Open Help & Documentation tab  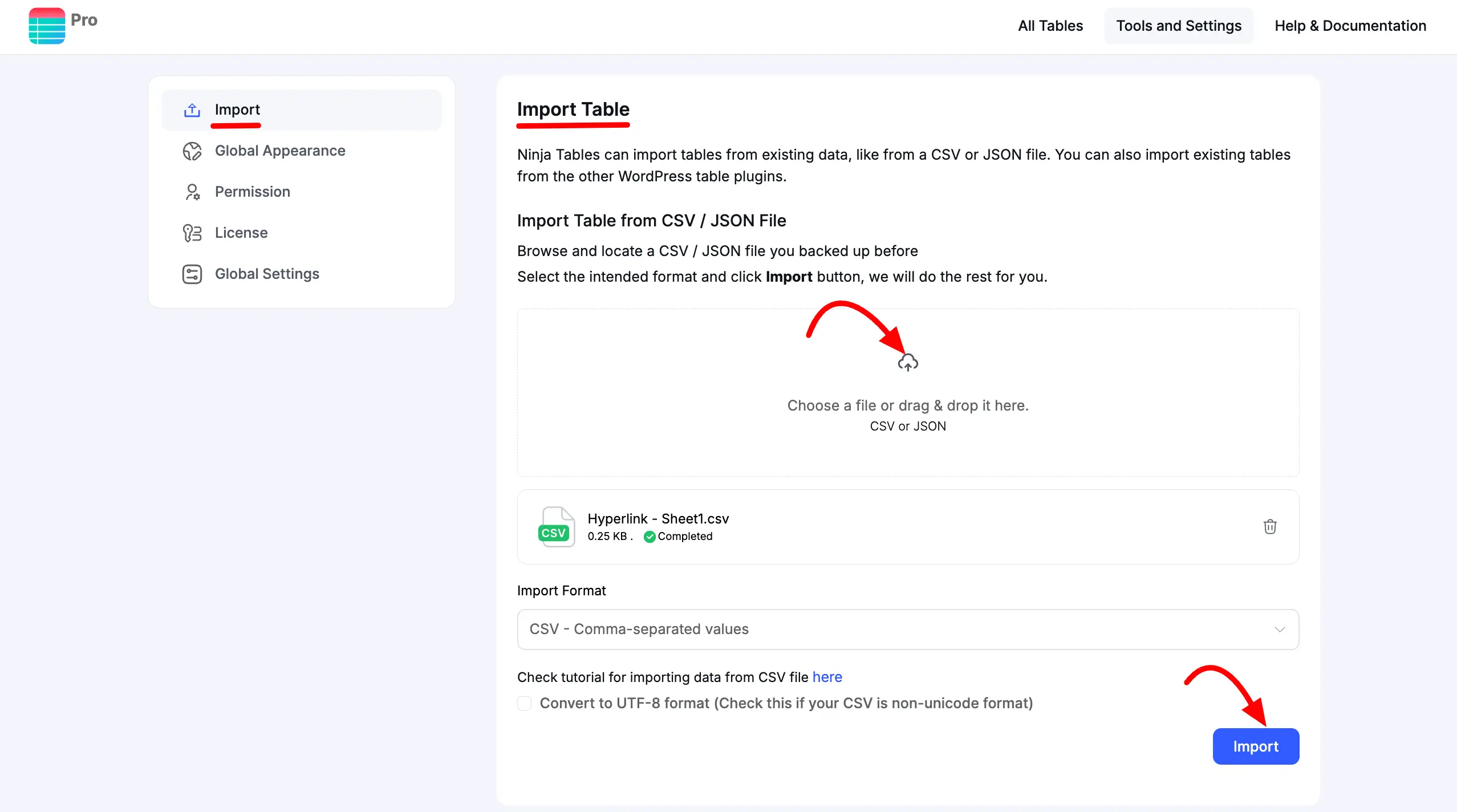click(1350, 26)
